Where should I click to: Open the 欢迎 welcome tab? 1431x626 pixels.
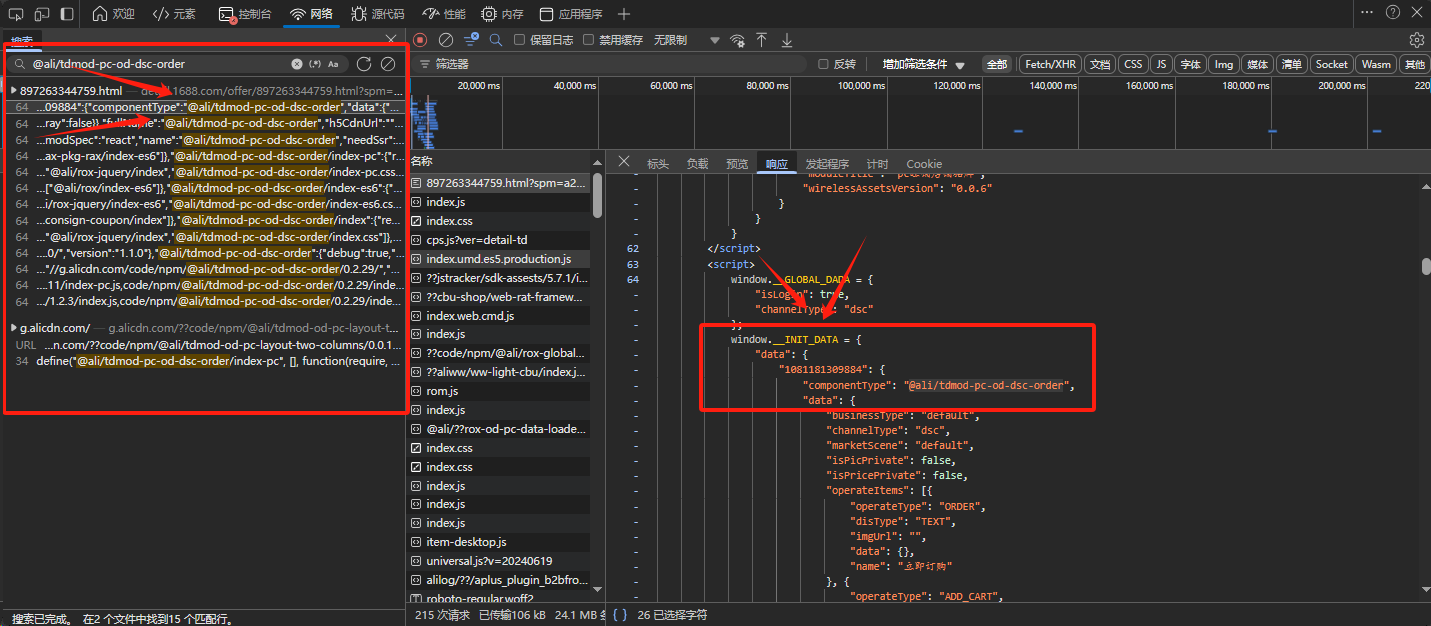(113, 14)
